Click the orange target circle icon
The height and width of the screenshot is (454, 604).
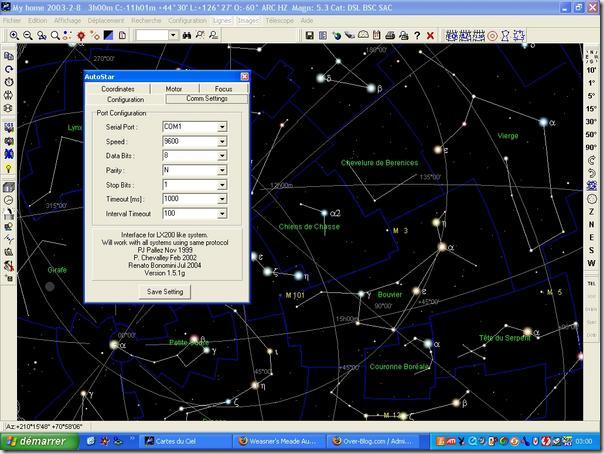[492, 36]
